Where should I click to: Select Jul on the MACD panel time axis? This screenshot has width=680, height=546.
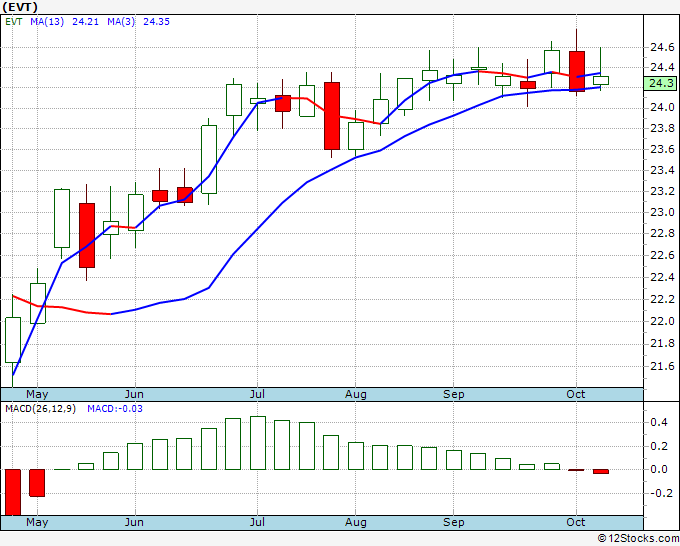click(257, 522)
